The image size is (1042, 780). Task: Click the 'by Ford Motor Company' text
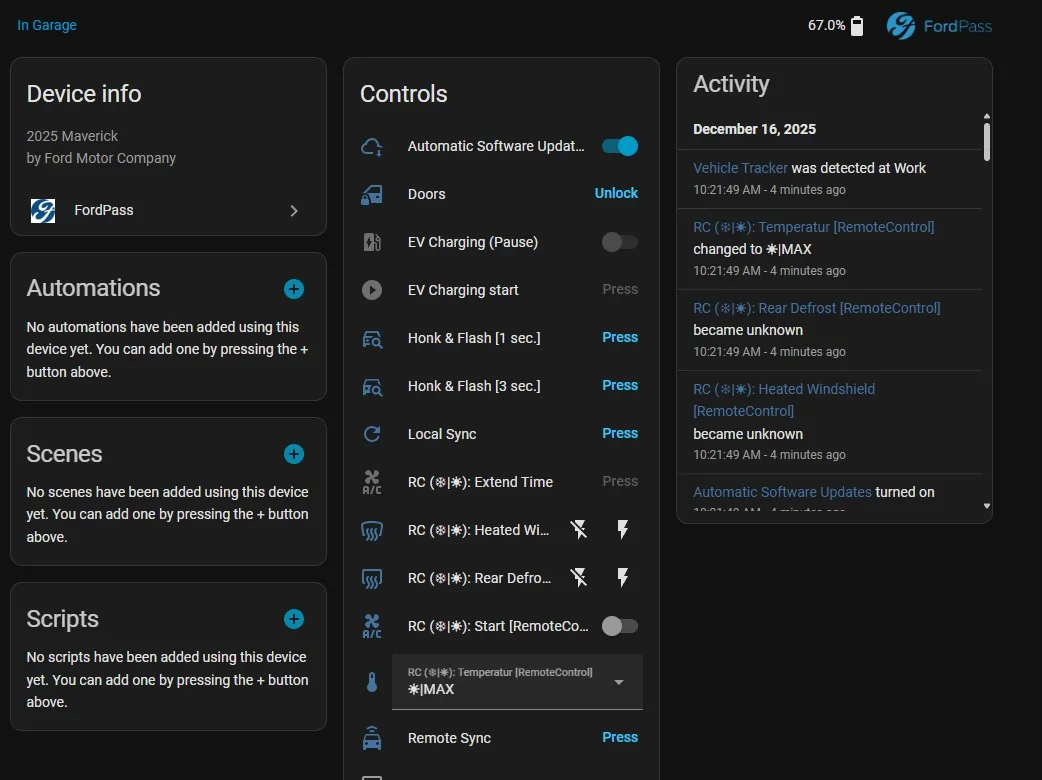[x=101, y=158]
